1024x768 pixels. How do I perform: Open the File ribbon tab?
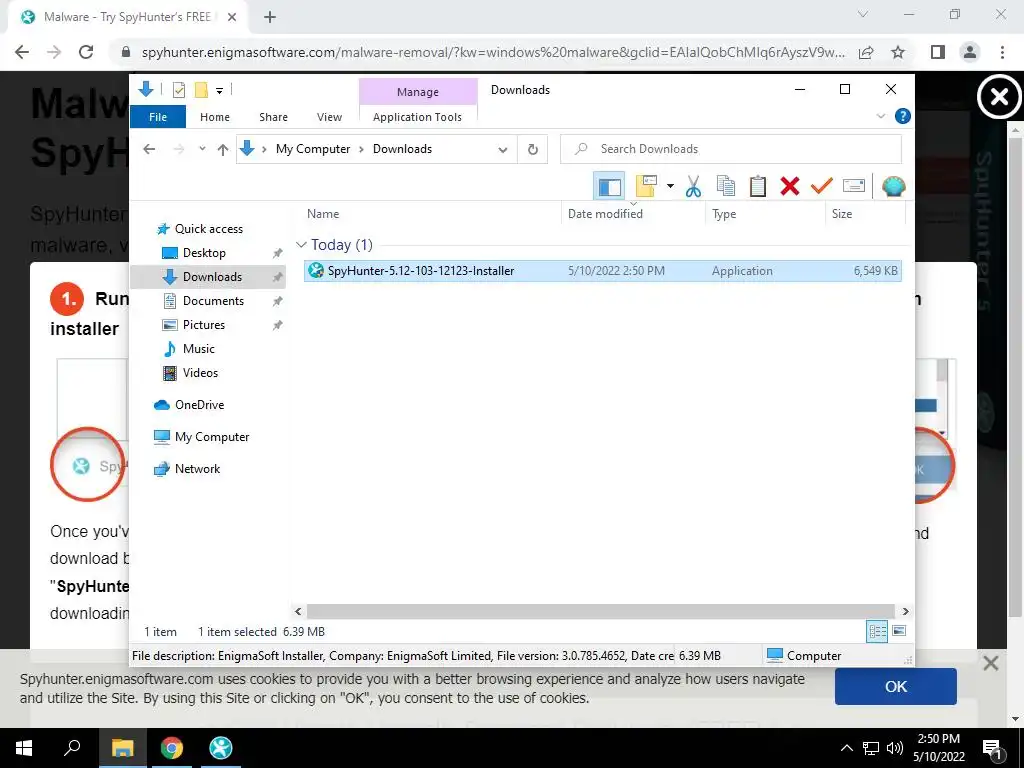[158, 117]
